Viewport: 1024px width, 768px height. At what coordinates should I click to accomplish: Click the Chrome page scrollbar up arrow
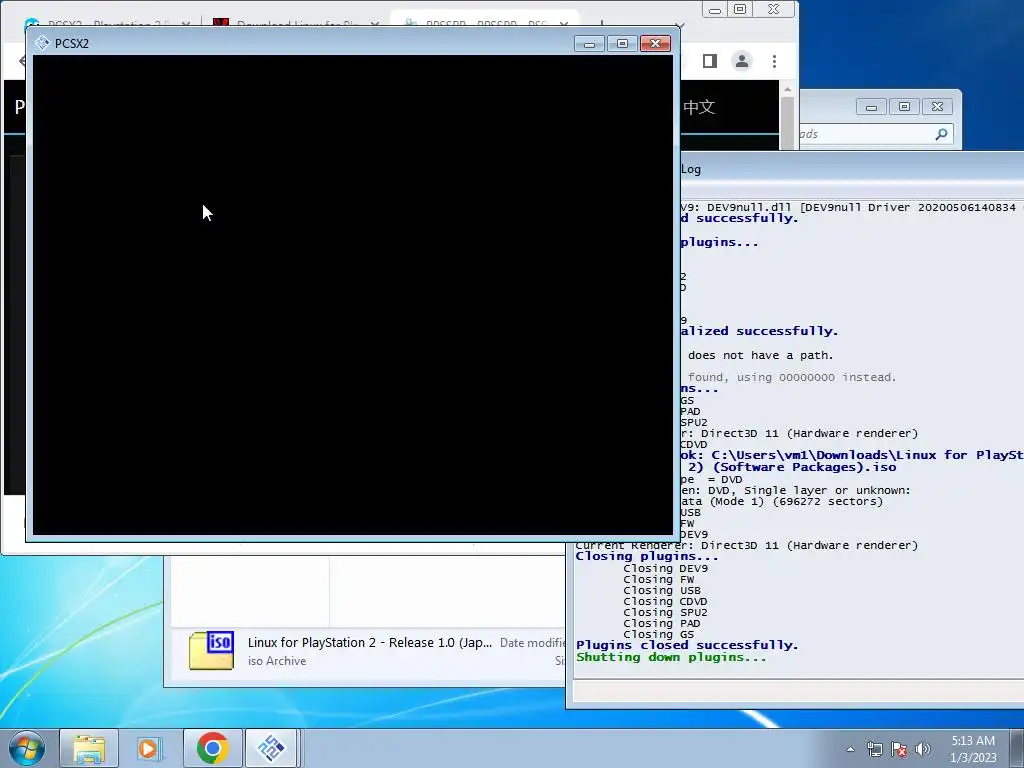(x=787, y=89)
